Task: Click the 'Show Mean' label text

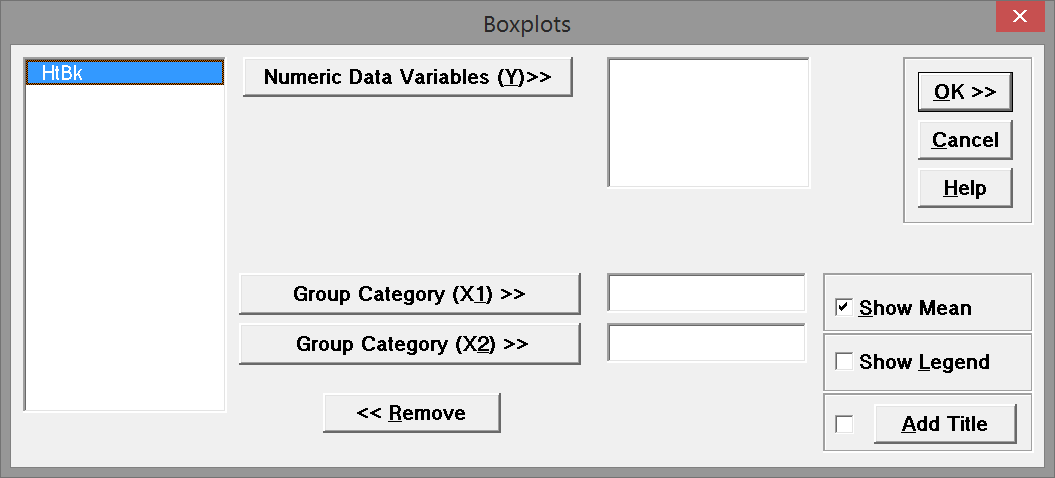Action: [x=915, y=308]
